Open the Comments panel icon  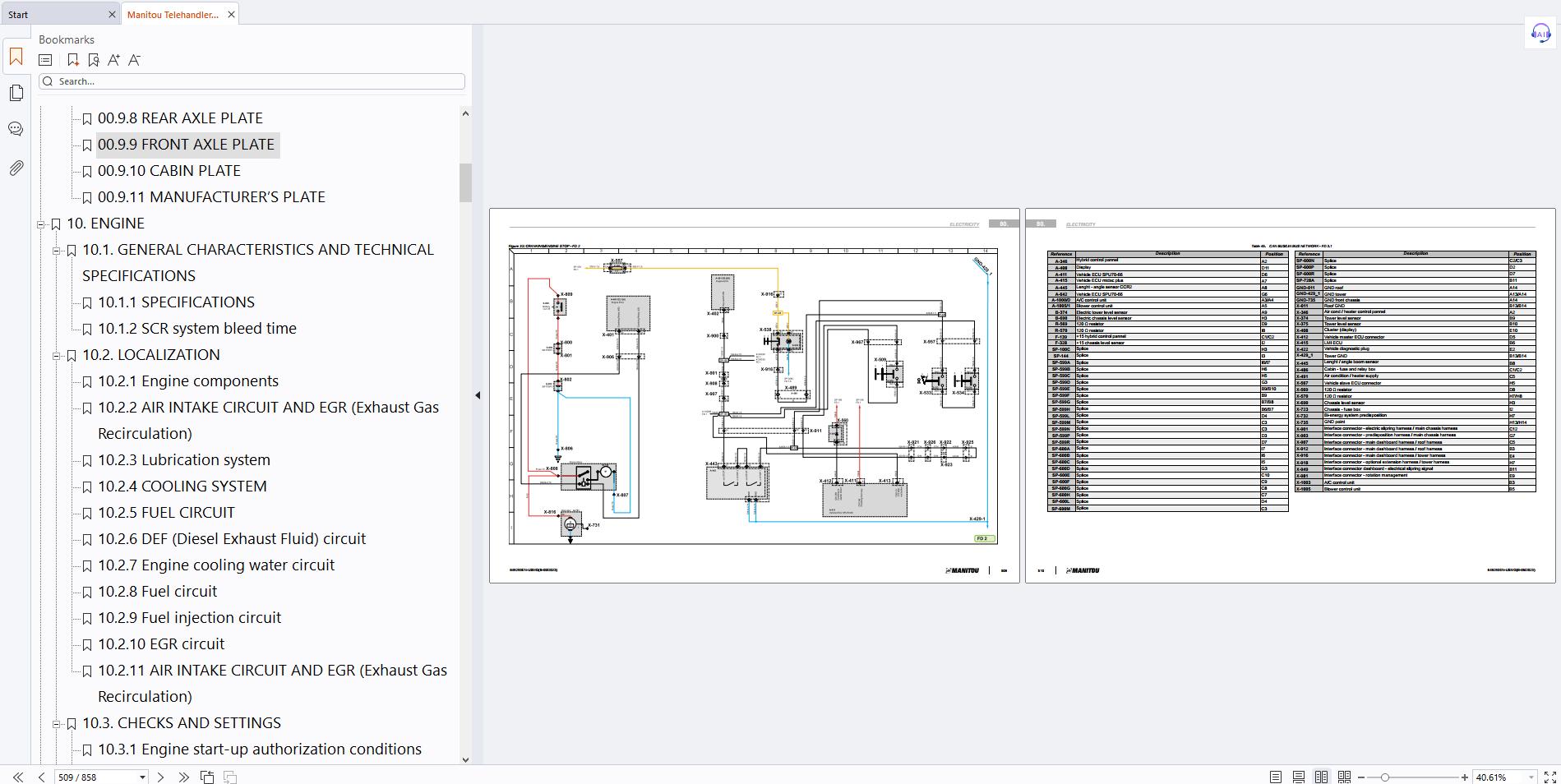coord(16,129)
